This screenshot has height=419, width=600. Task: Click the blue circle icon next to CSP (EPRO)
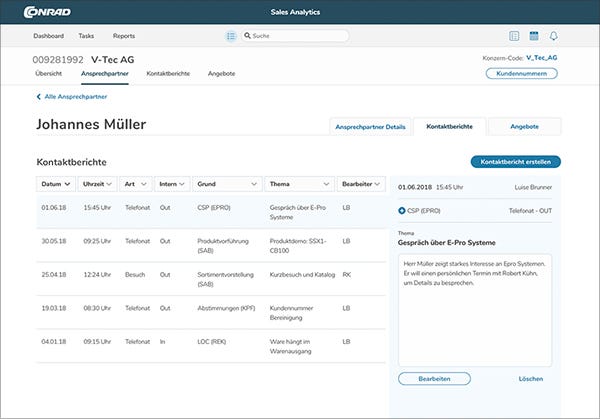pos(401,210)
